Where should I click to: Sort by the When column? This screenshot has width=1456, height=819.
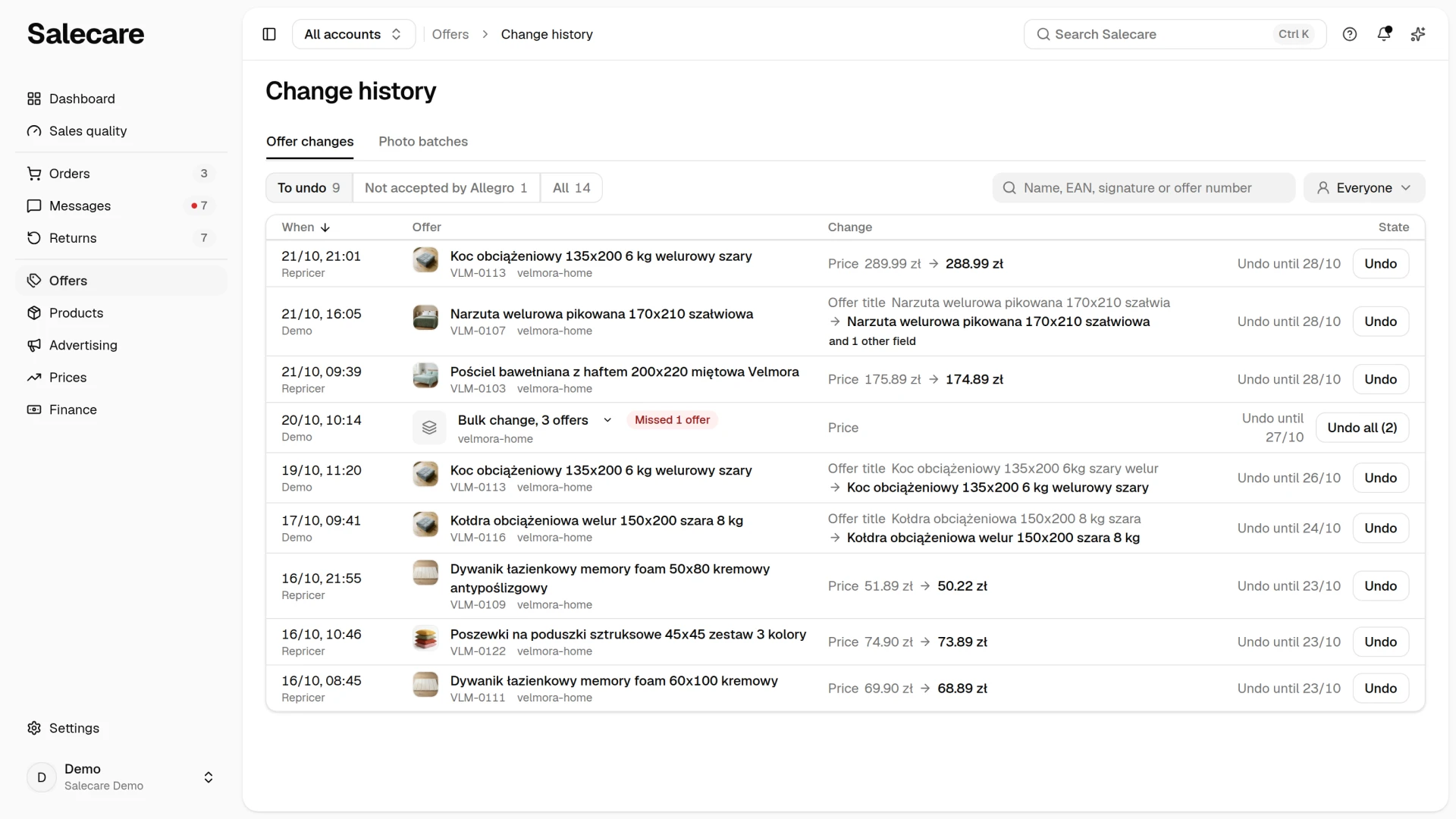[306, 227]
